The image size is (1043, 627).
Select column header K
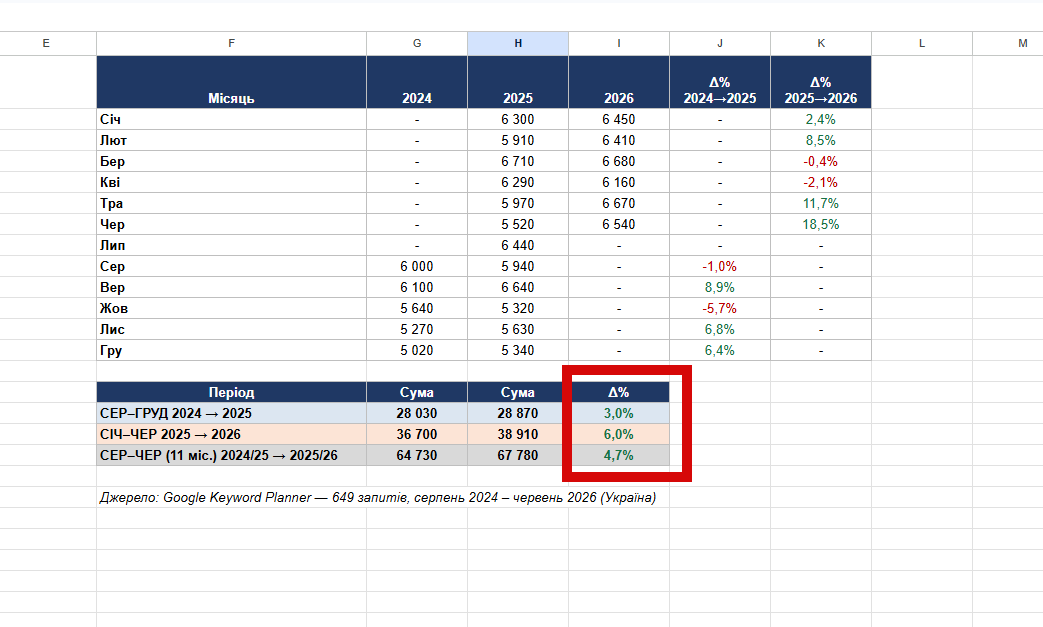pos(821,43)
